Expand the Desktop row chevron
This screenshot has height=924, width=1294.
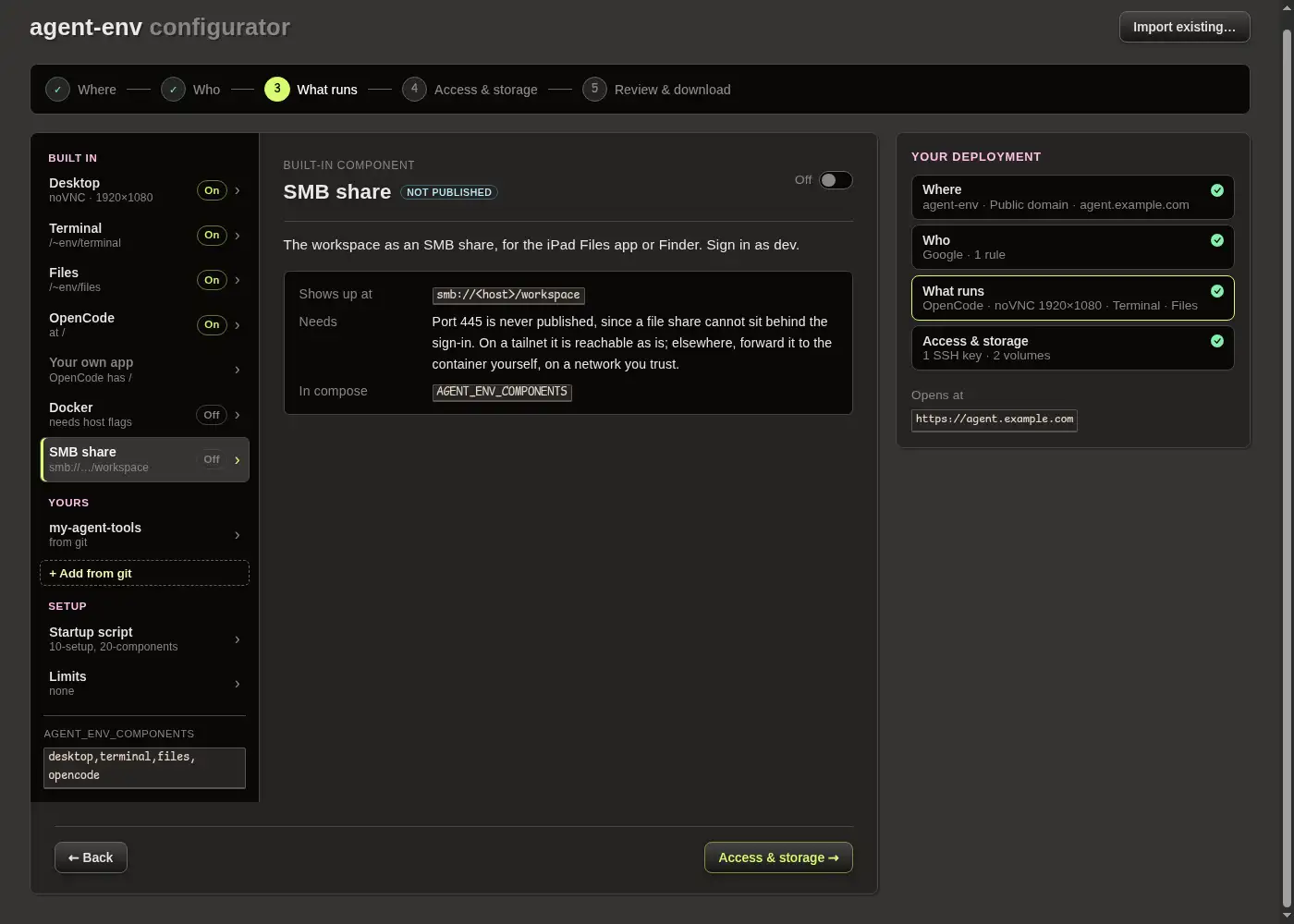point(238,190)
